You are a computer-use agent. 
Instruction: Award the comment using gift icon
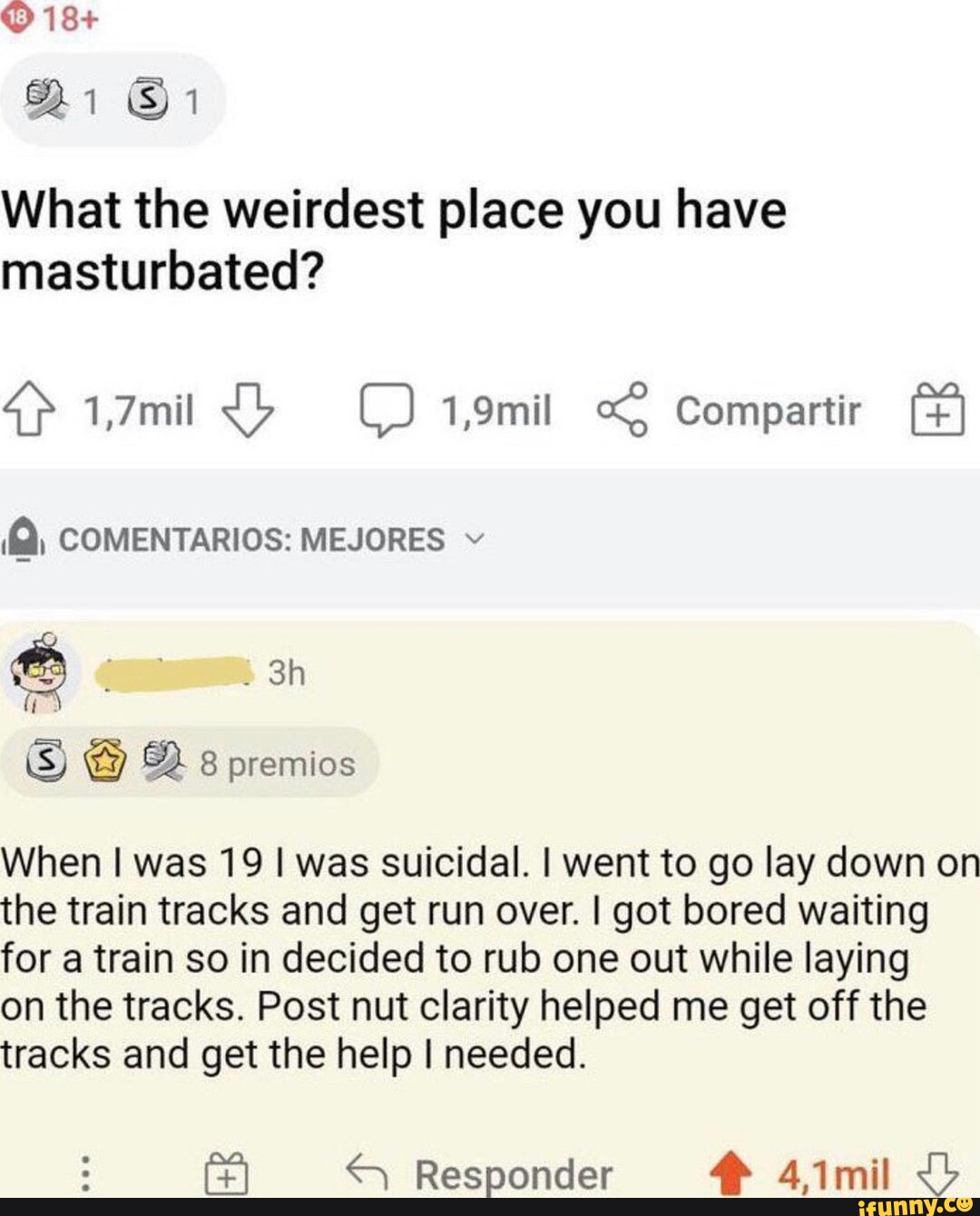pyautogui.click(x=227, y=1172)
